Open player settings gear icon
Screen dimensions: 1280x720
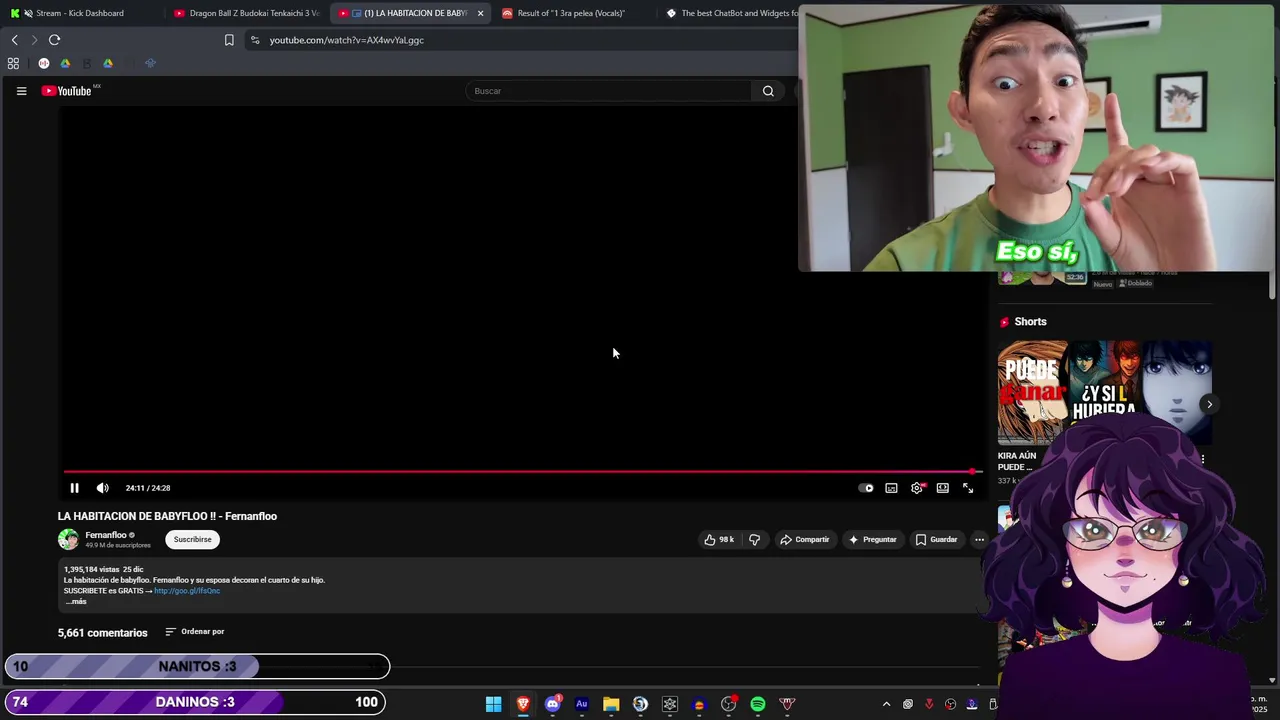point(917,488)
